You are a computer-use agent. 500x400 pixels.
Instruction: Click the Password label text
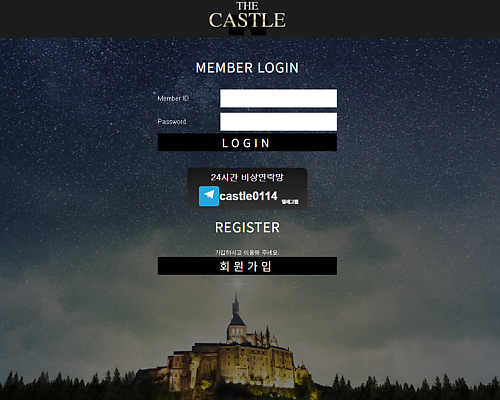172,122
